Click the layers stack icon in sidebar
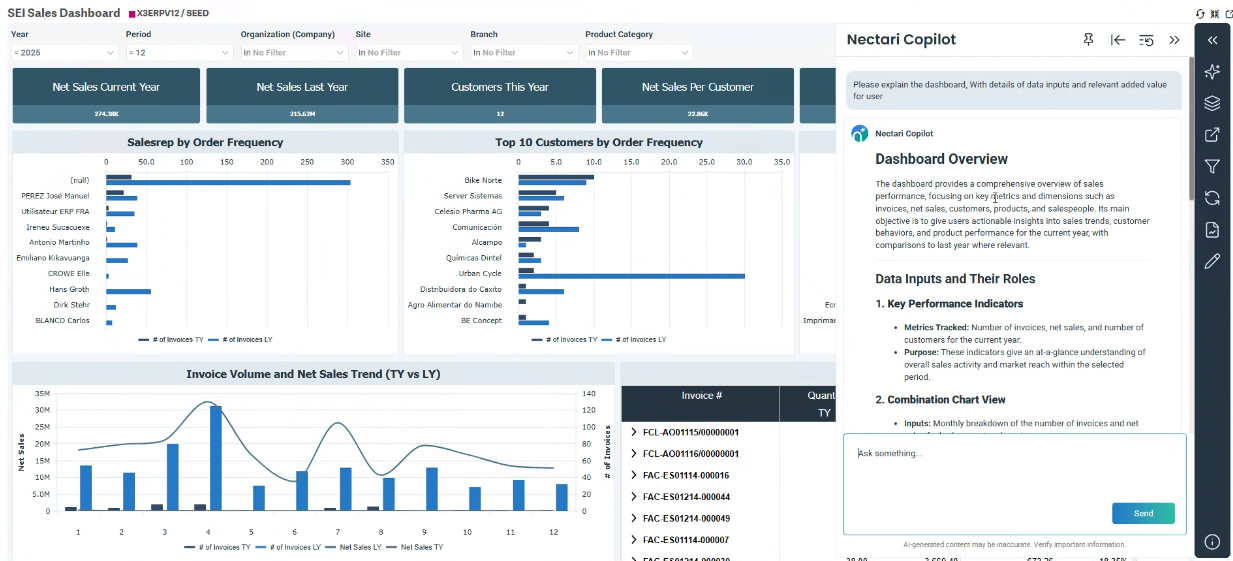Viewport: 1233px width, 561px height. click(x=1212, y=103)
